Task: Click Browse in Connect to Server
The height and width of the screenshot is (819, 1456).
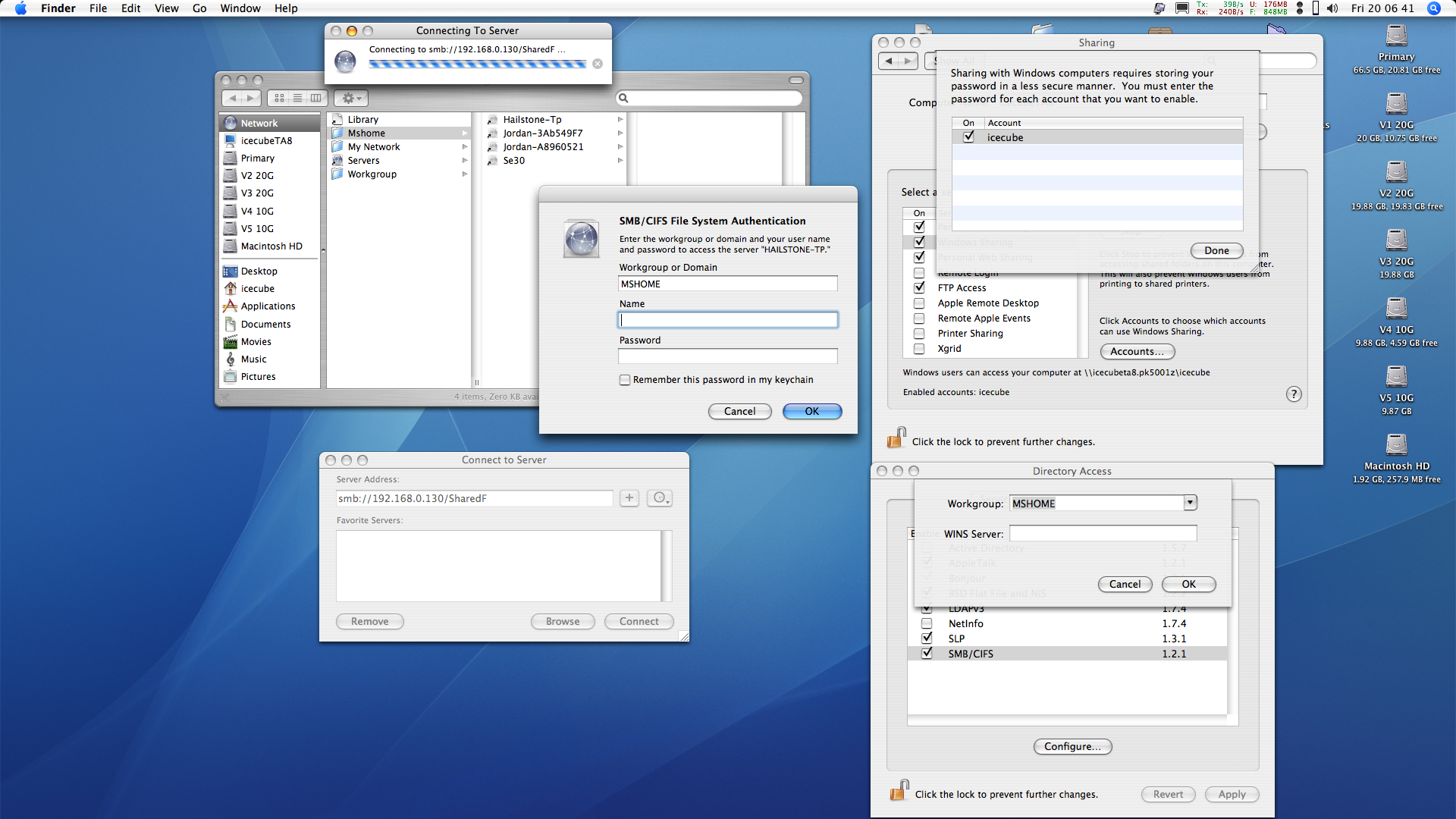Action: tap(563, 621)
